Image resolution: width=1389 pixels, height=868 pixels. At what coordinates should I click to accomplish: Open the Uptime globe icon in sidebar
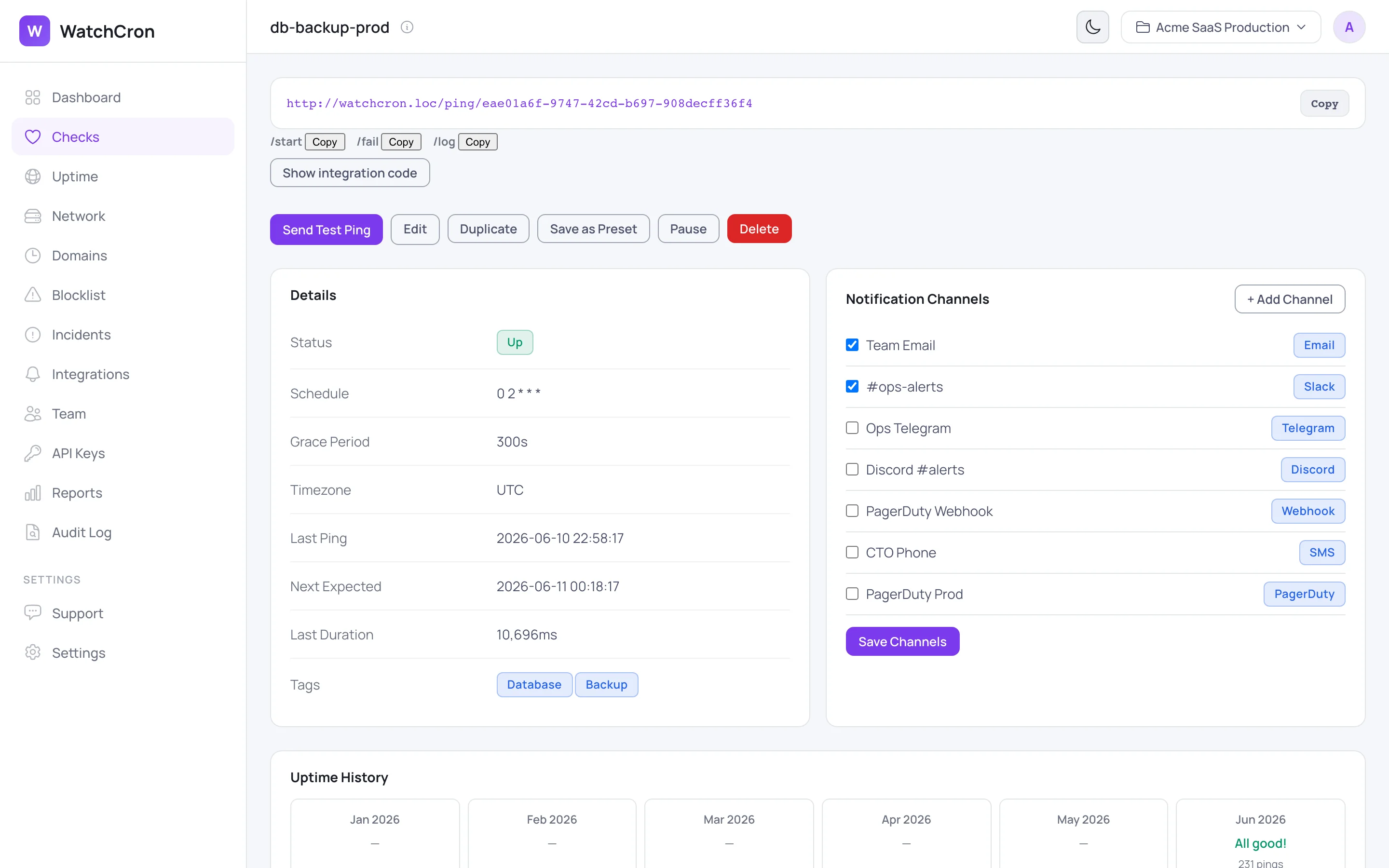33,176
